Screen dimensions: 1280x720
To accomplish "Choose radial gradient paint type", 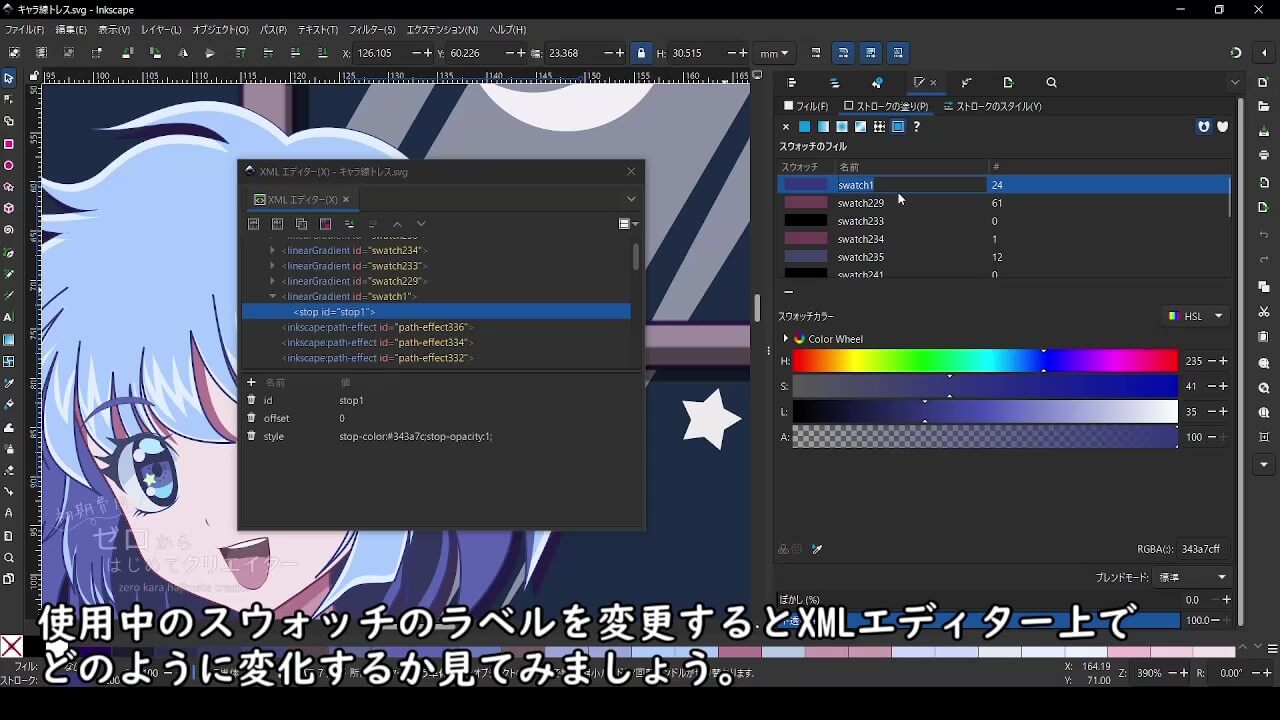I will (x=842, y=127).
